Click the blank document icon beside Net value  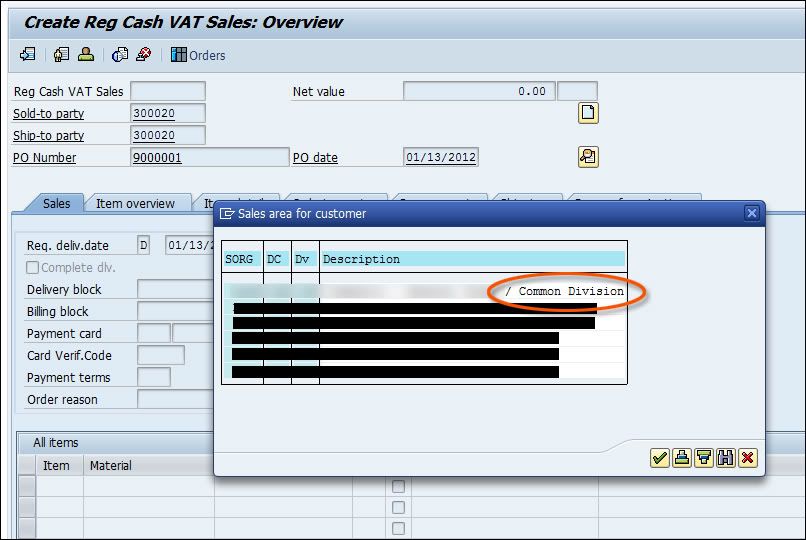click(x=588, y=113)
